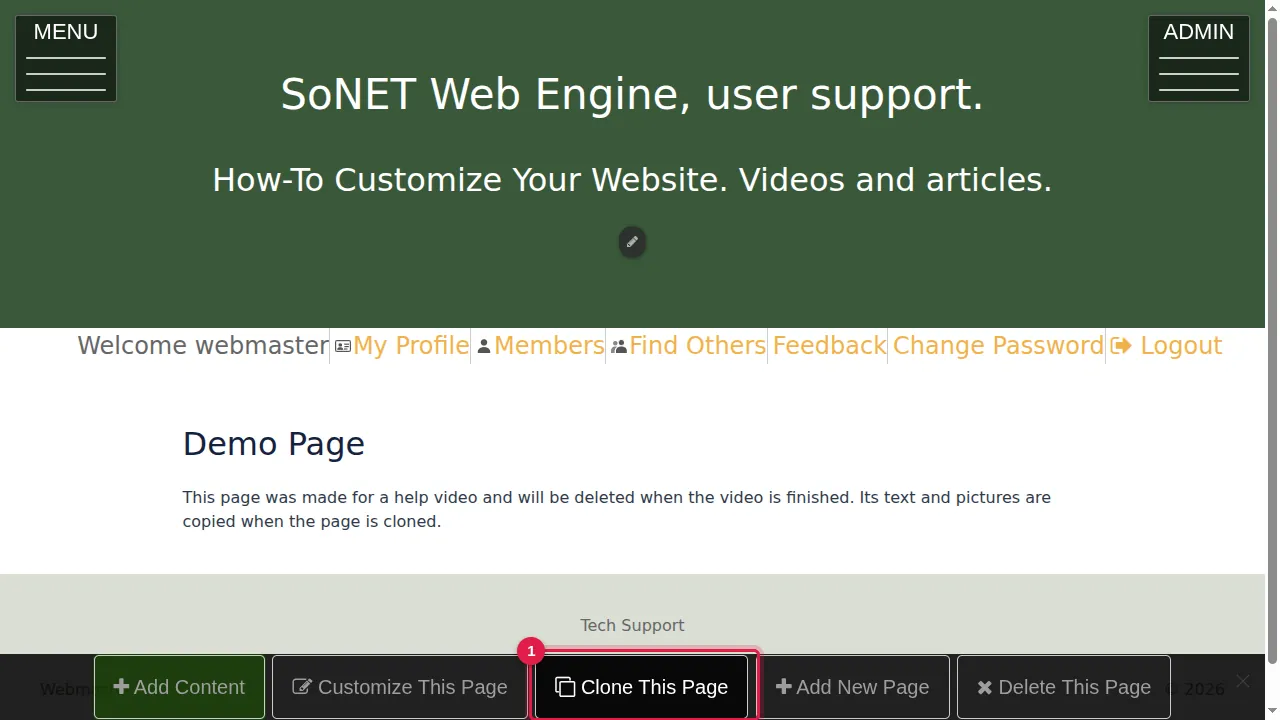
Task: Click the "SoNET Web Engine, user support." title
Action: pos(632,94)
